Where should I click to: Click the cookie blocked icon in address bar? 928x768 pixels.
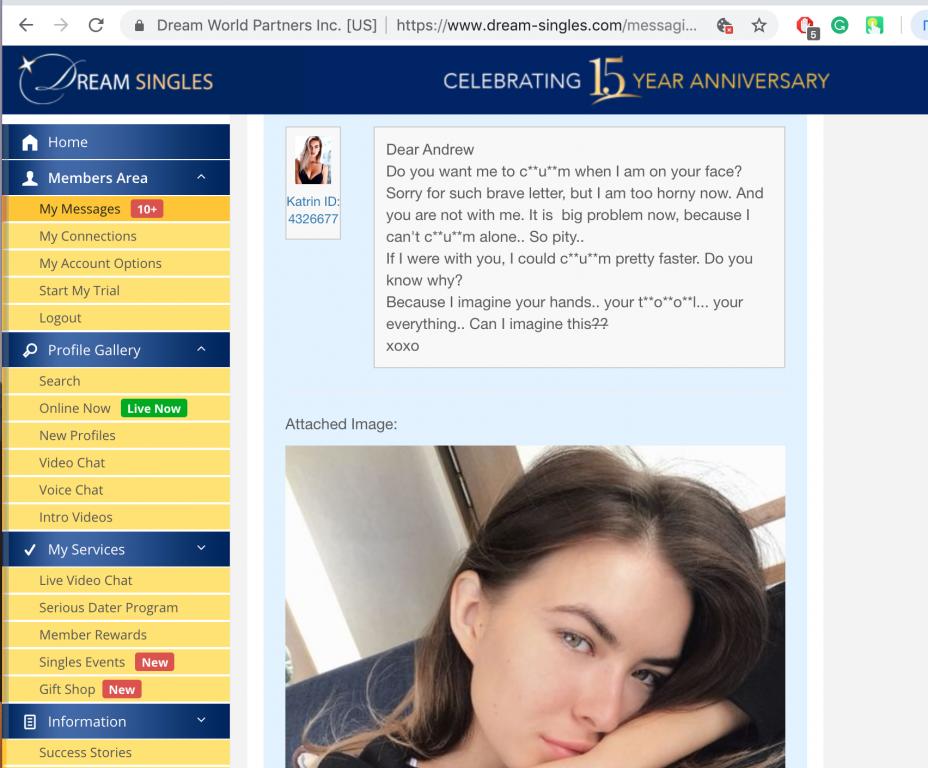(x=725, y=27)
